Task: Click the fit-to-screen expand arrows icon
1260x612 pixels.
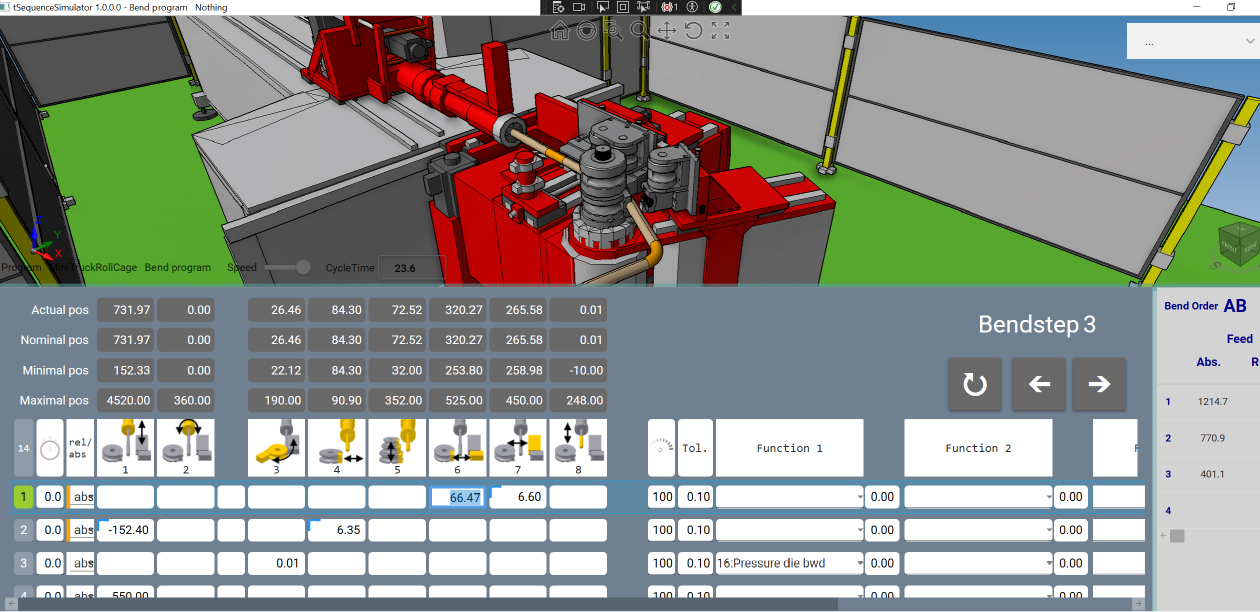Action: [x=720, y=31]
